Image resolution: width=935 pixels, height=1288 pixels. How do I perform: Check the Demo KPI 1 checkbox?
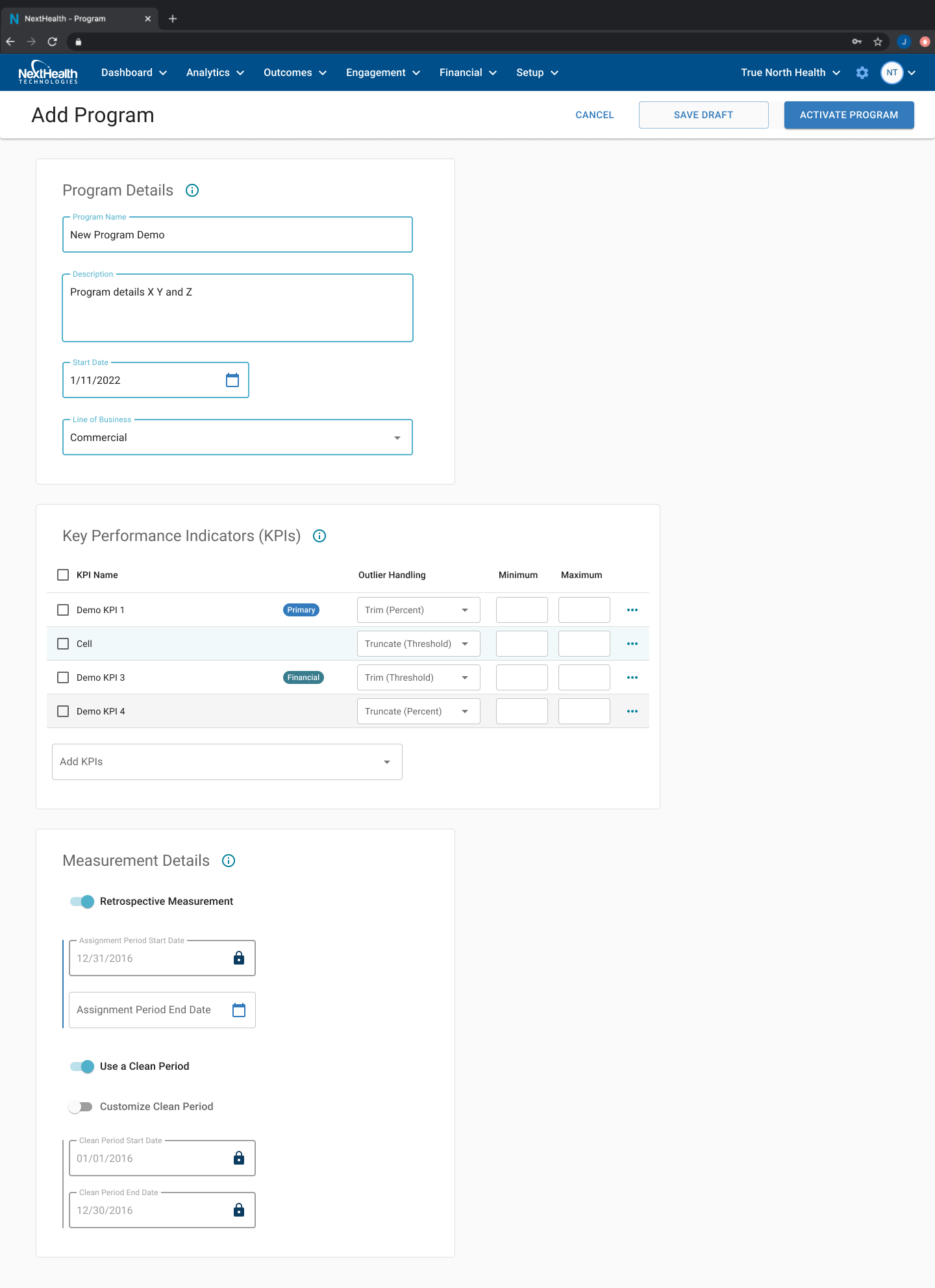(63, 610)
